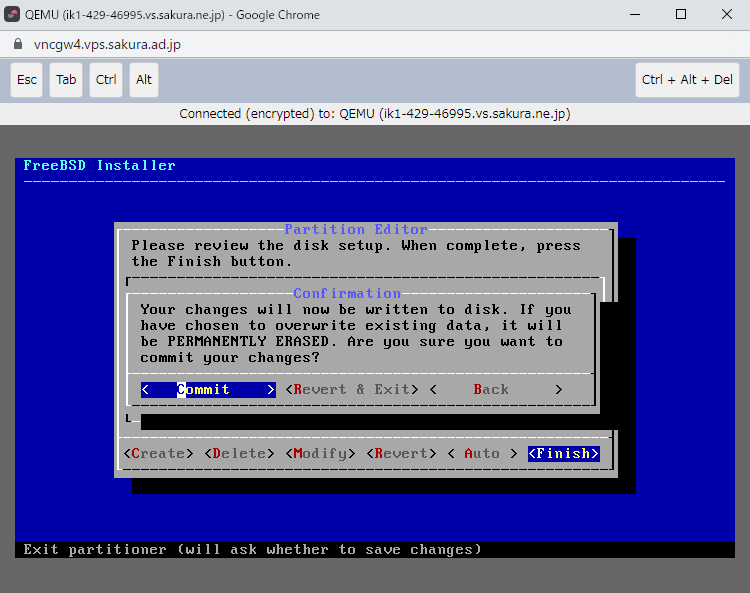
Task: Click Modify in Partition Editor
Action: tap(320, 453)
